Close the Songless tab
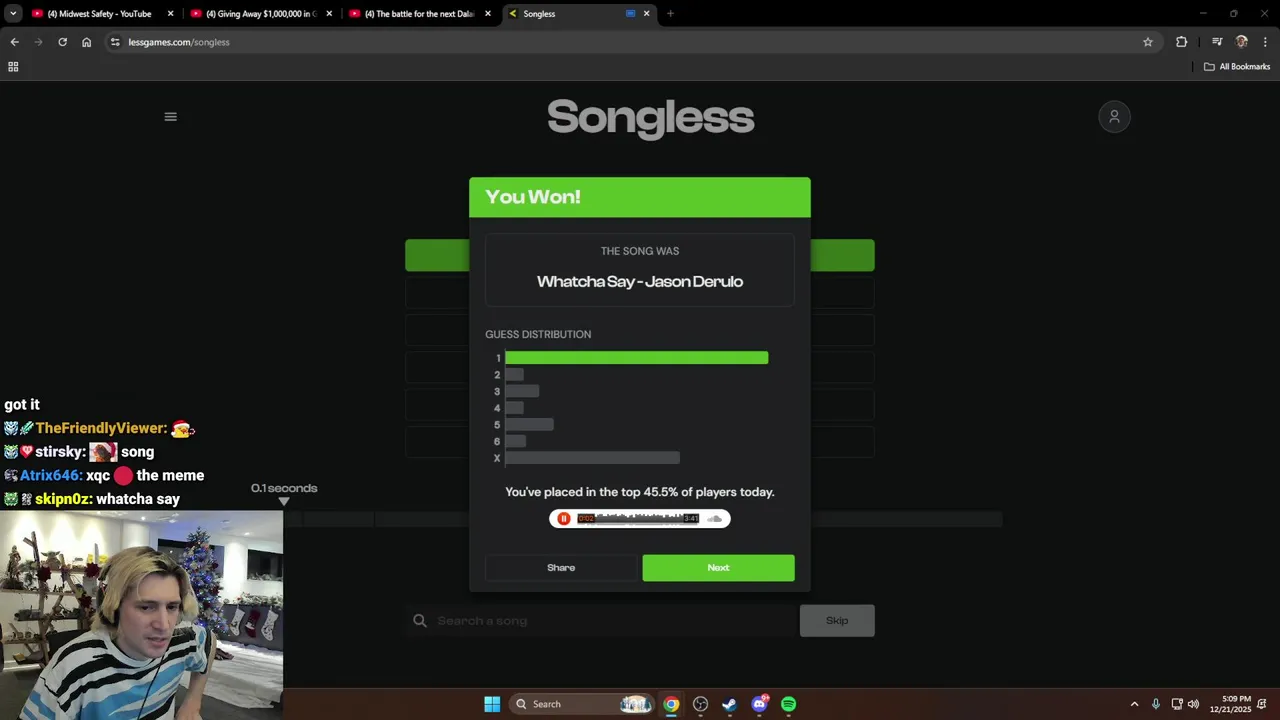 pyautogui.click(x=646, y=14)
